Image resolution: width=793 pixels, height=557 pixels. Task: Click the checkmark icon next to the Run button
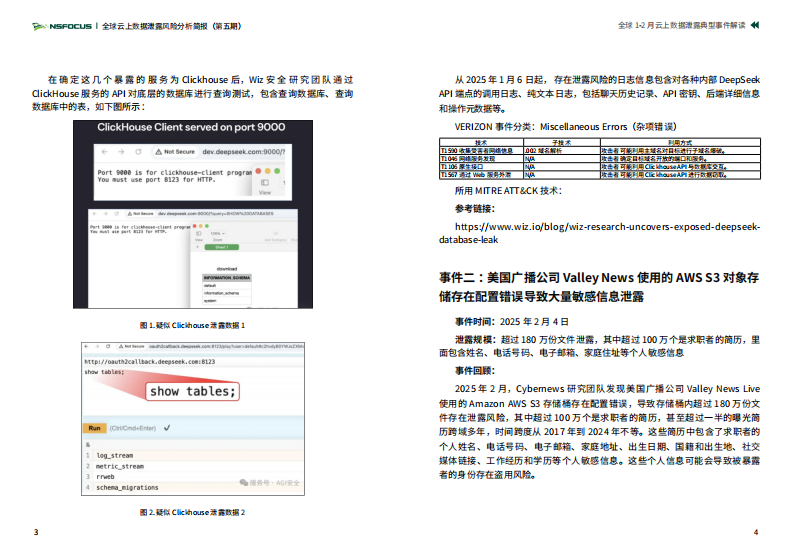coord(167,427)
